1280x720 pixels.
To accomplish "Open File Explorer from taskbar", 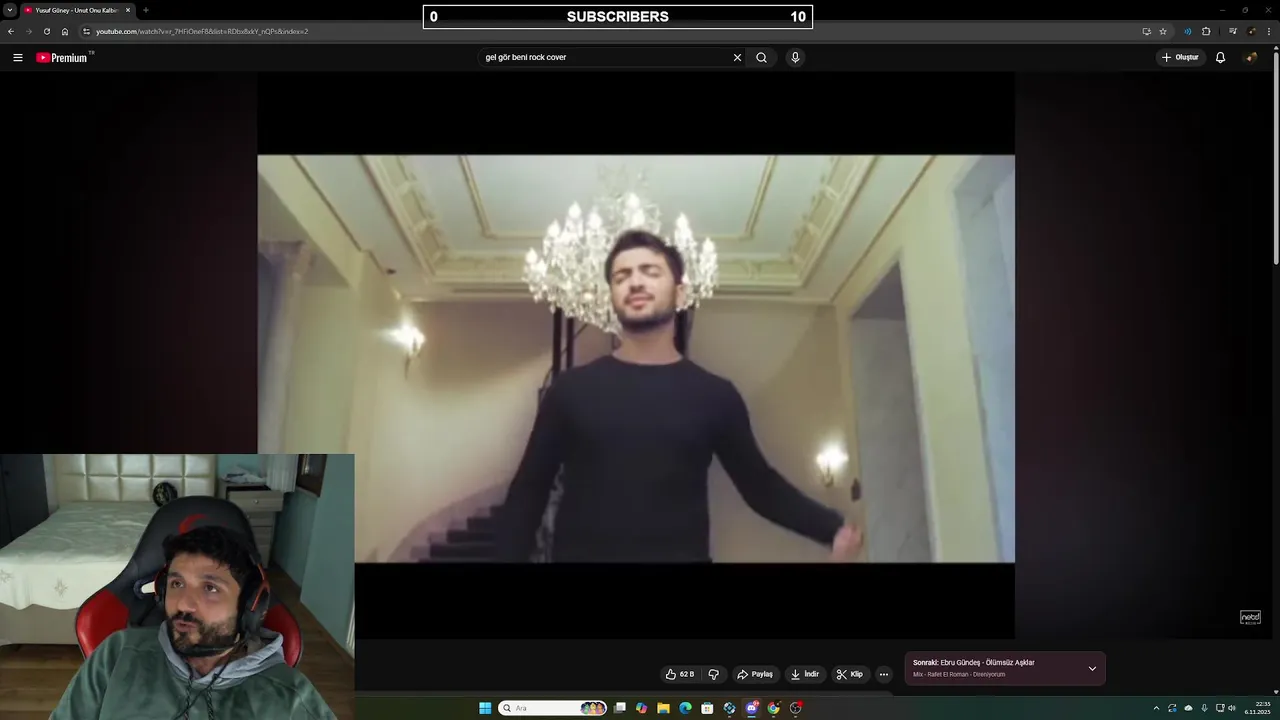I will point(663,708).
